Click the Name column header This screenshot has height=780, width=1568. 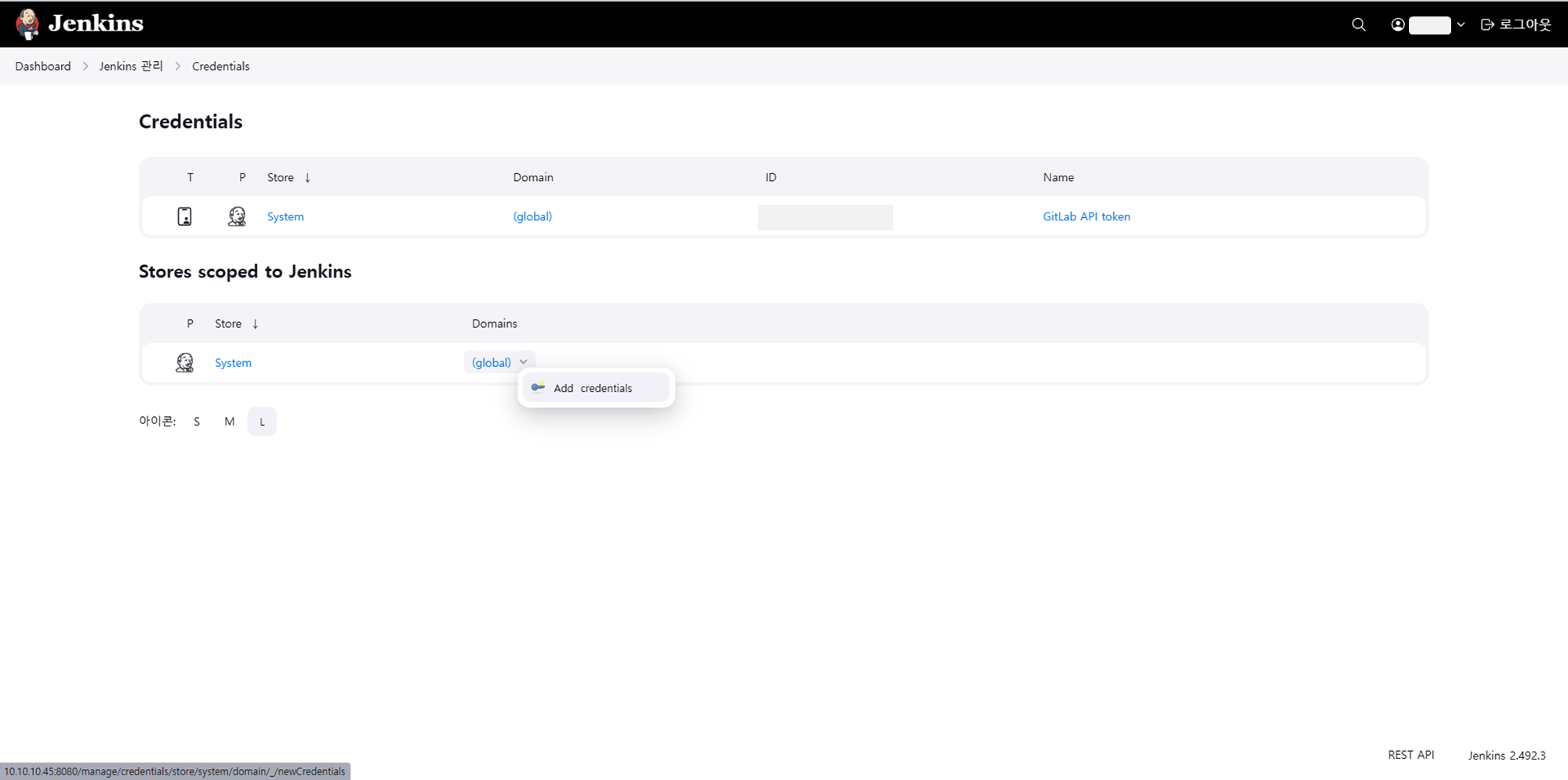[1058, 178]
